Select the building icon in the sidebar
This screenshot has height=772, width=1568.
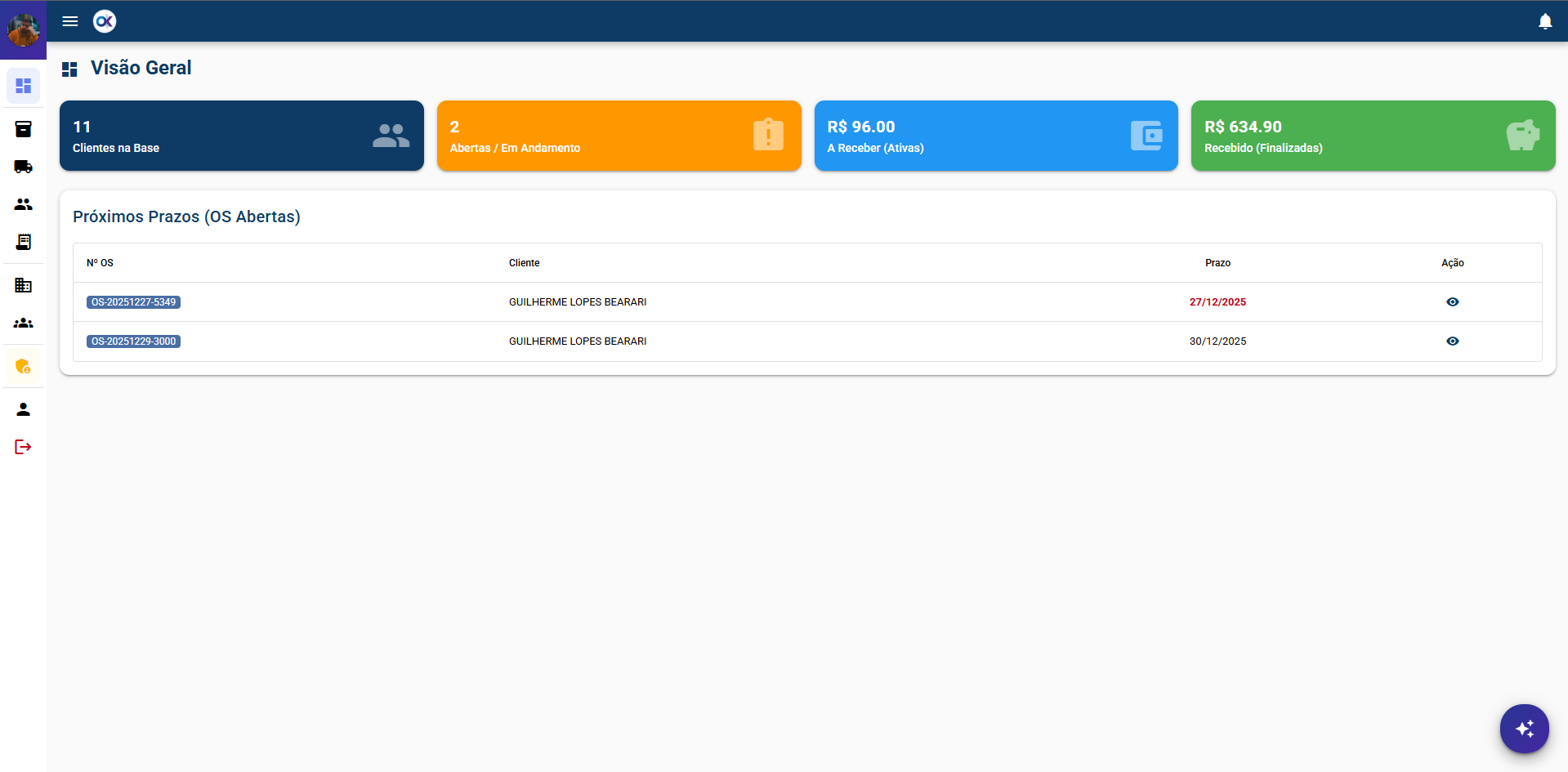23,285
